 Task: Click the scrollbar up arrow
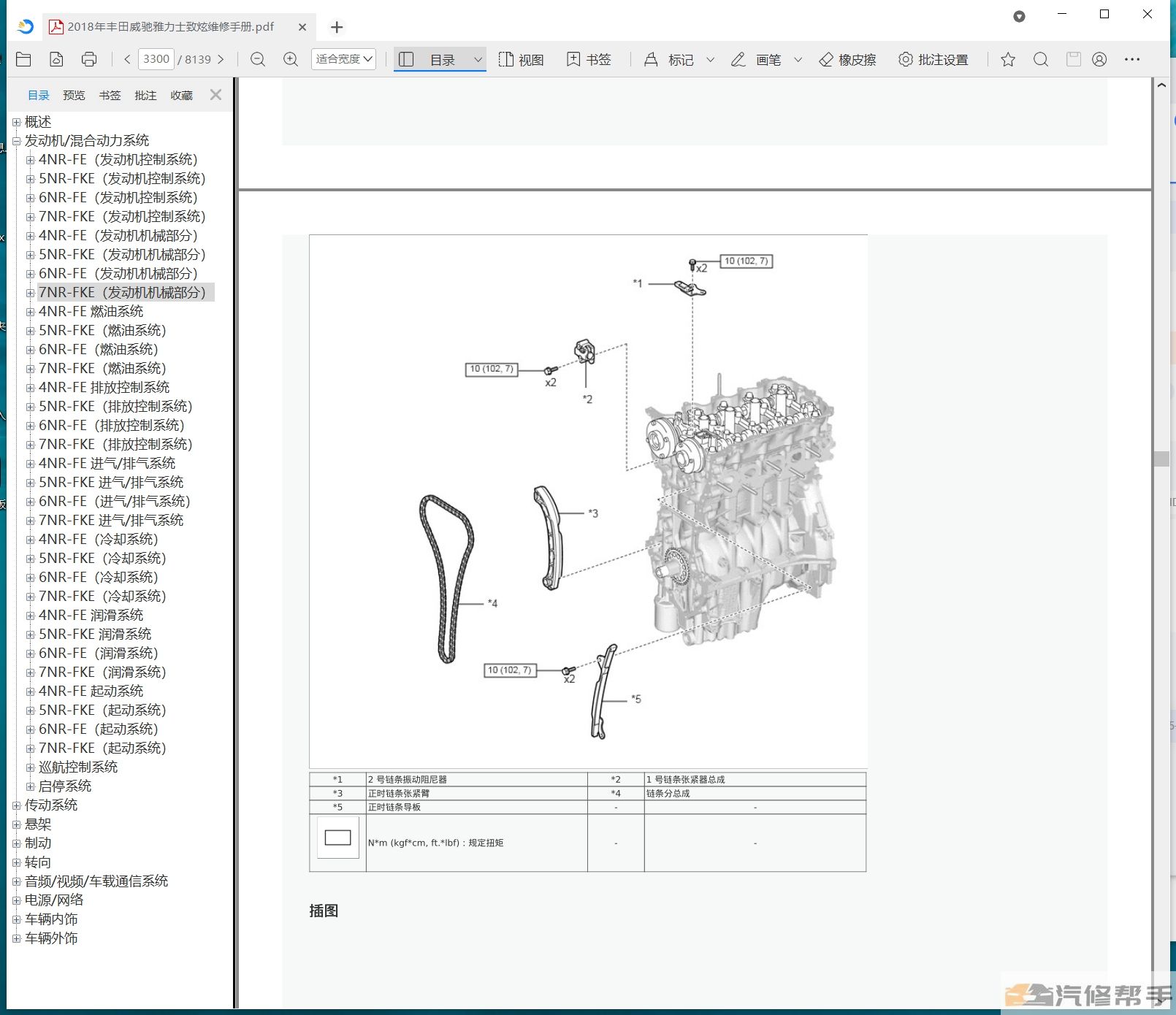coord(1161,85)
